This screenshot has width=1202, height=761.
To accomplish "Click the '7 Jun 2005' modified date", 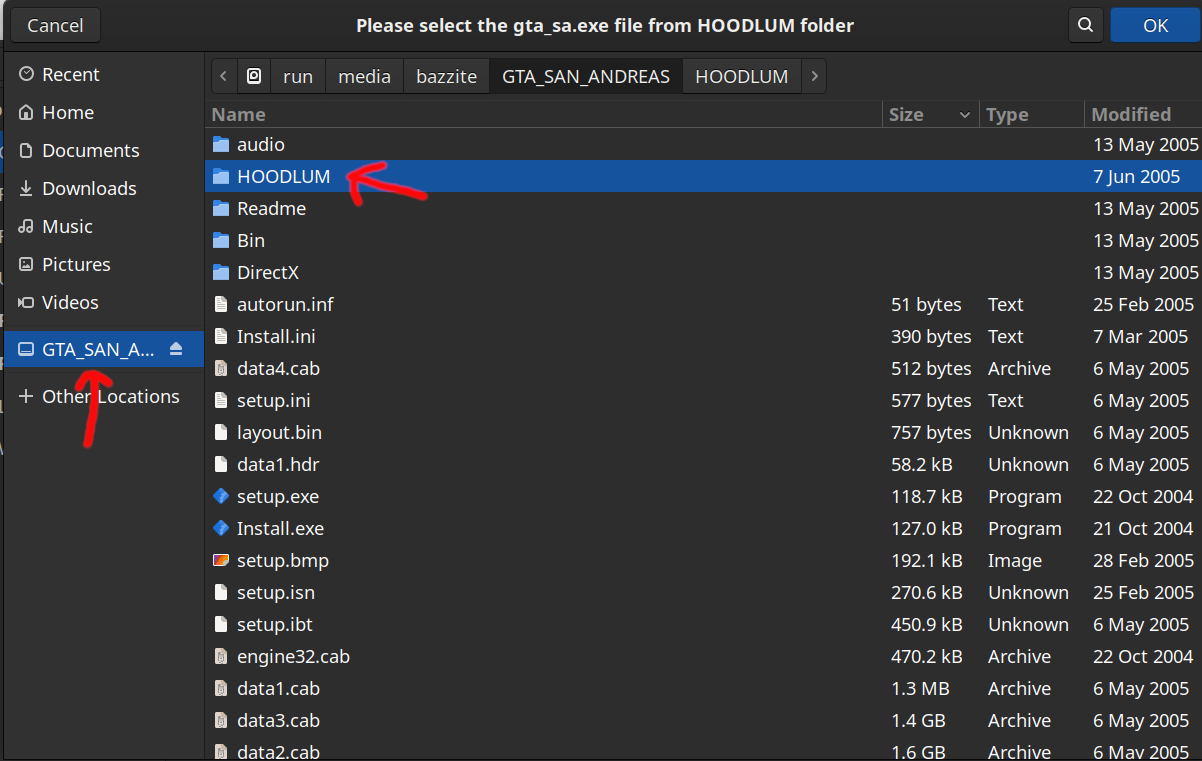I will 1137,177.
